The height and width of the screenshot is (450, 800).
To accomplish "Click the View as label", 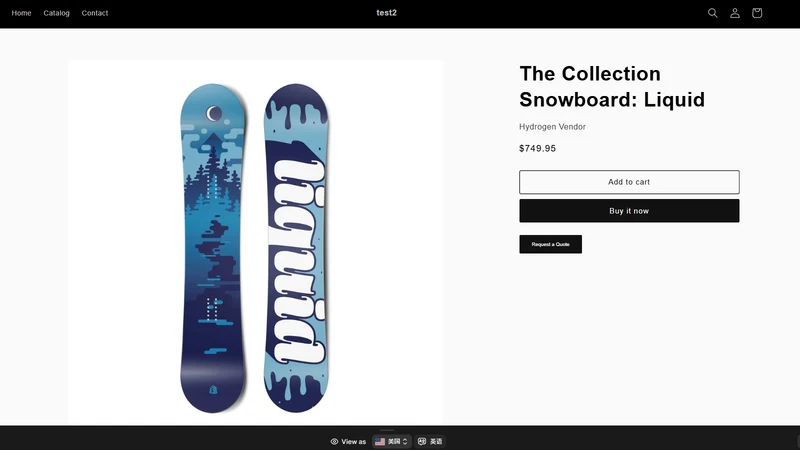I will 354,442.
